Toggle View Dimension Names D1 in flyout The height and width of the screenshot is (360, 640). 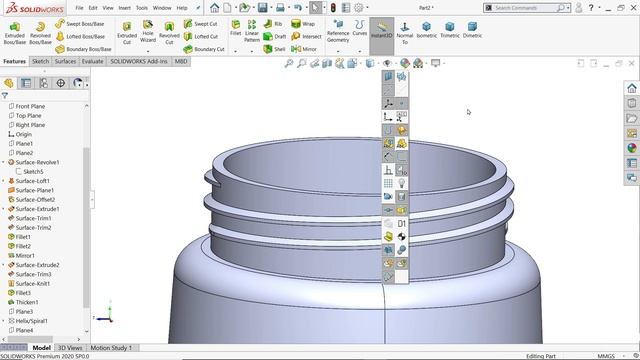[x=402, y=223]
